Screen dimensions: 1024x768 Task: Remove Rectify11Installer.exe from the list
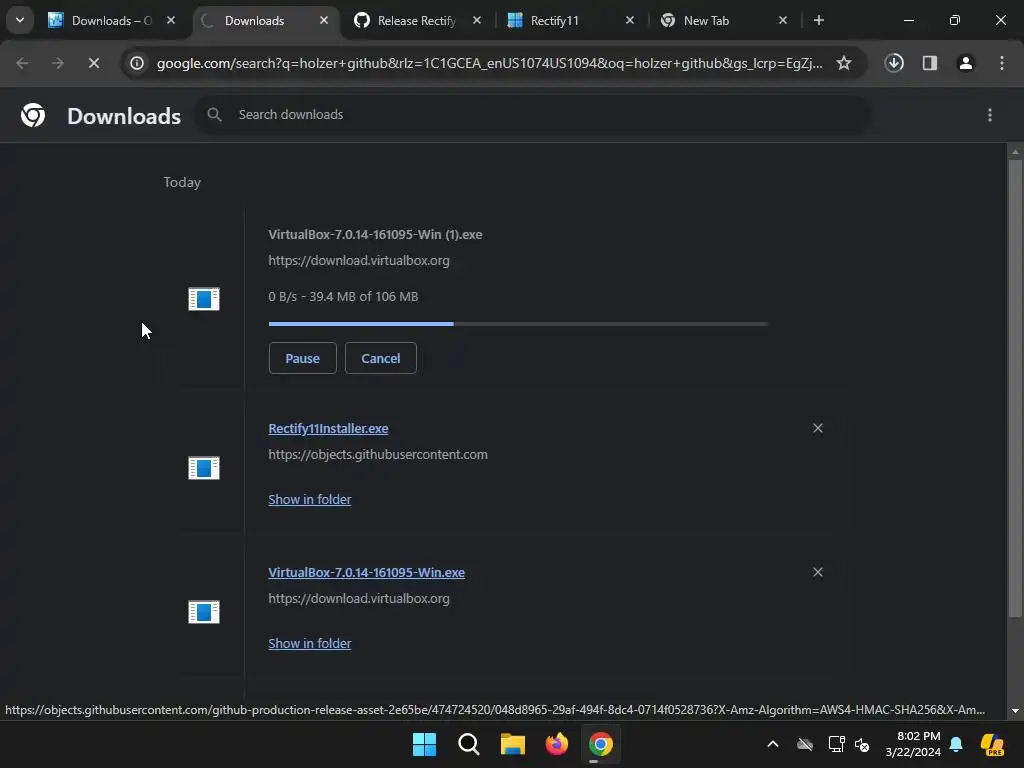pyautogui.click(x=818, y=428)
